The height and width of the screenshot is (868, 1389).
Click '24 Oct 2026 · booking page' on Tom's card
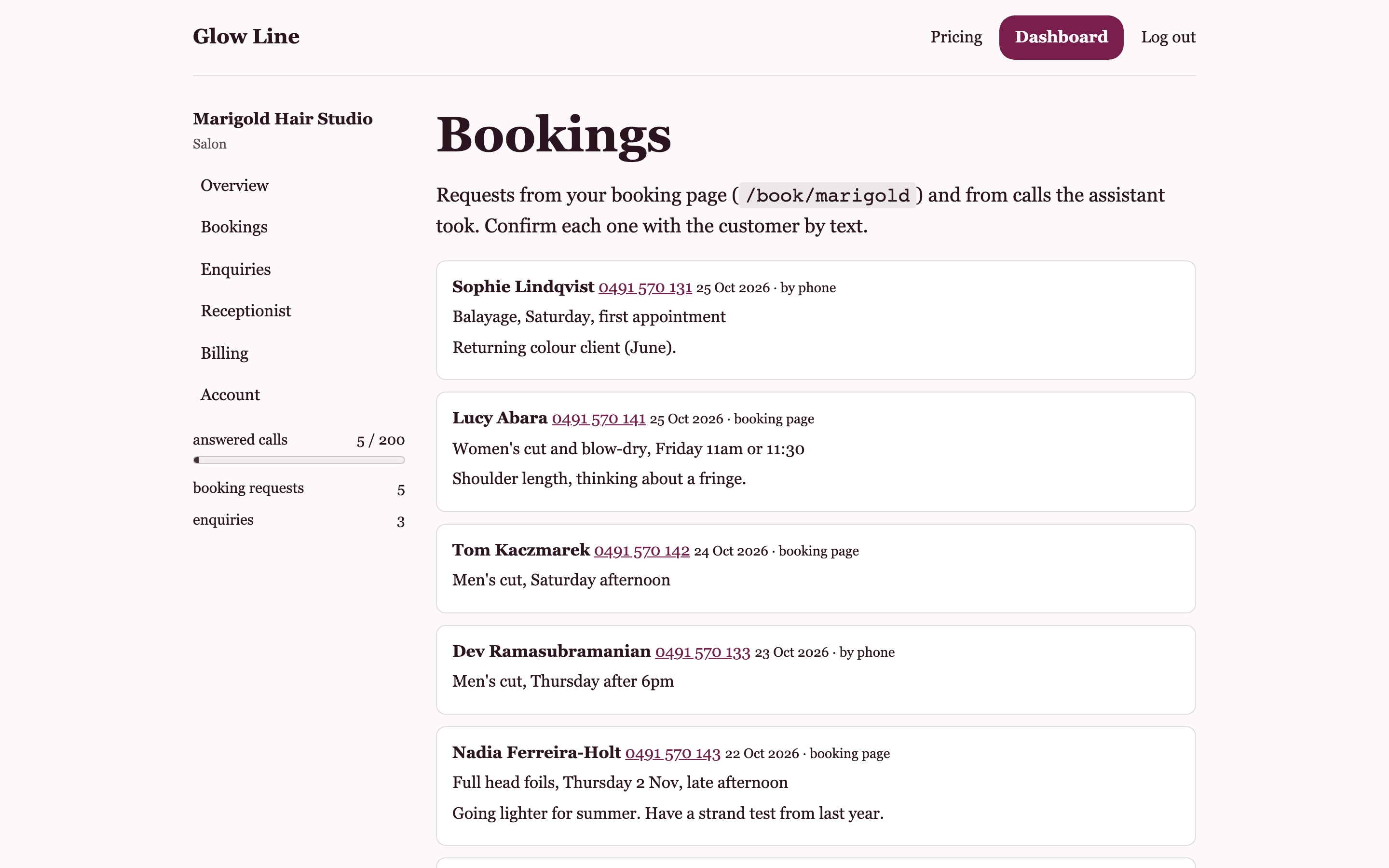[776, 551]
